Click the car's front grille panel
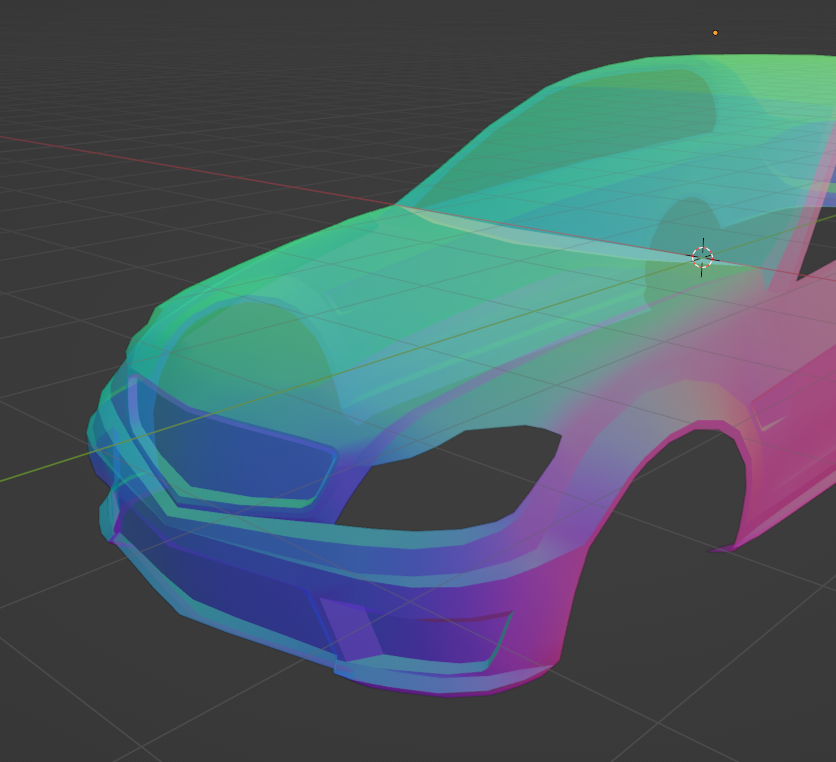The width and height of the screenshot is (836, 762). (235, 443)
